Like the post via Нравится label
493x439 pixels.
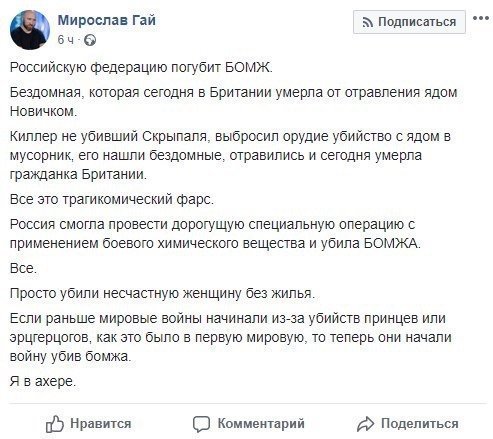click(x=101, y=424)
